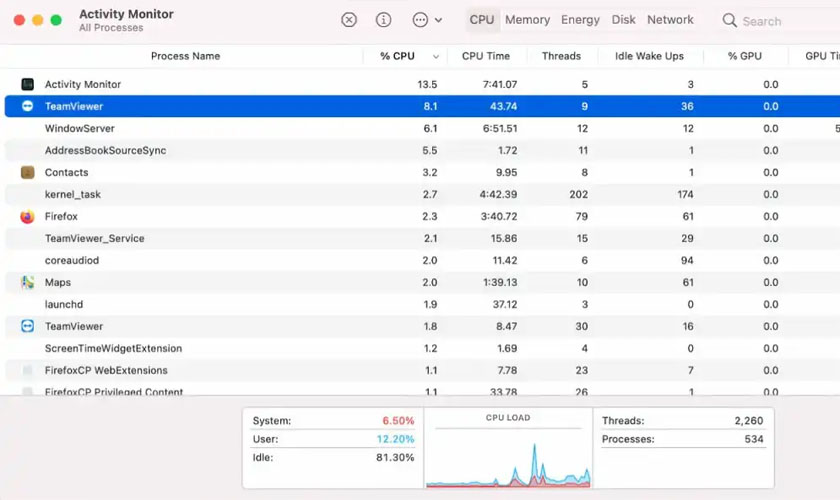Select the Firefox process name
This screenshot has width=840, height=500.
[61, 216]
